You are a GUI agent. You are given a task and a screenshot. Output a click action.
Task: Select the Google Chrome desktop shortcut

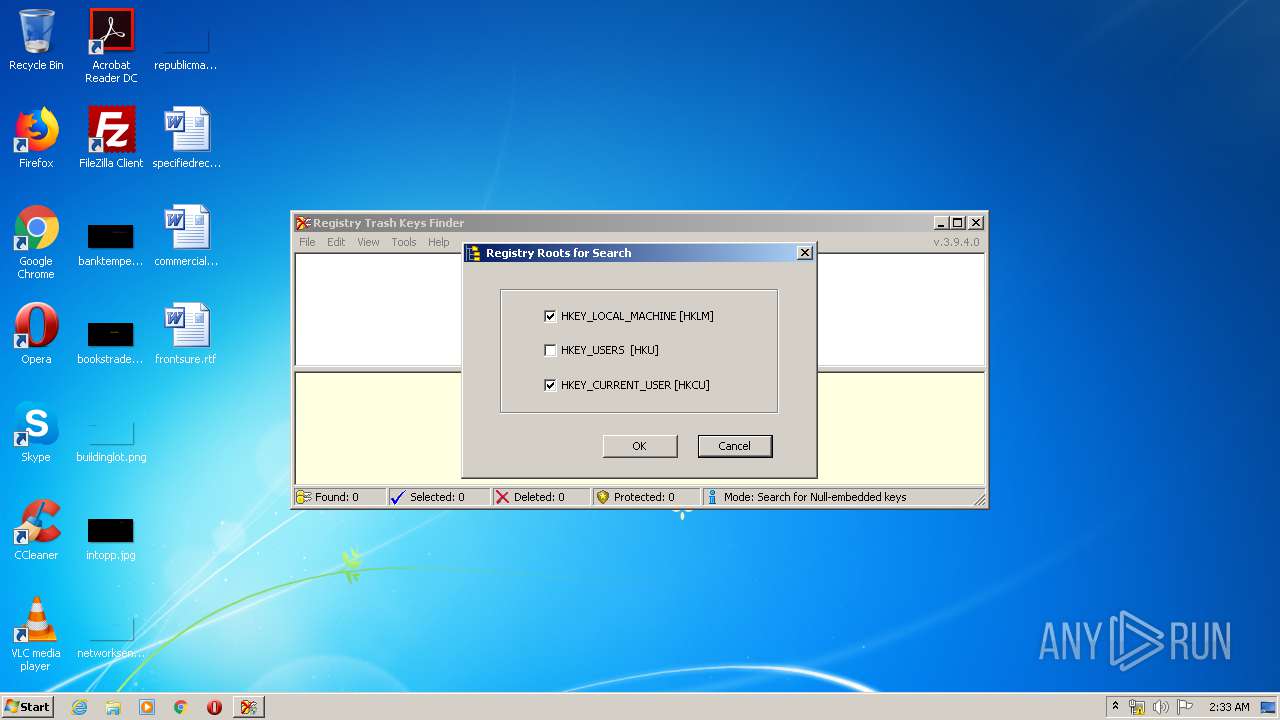[x=36, y=242]
